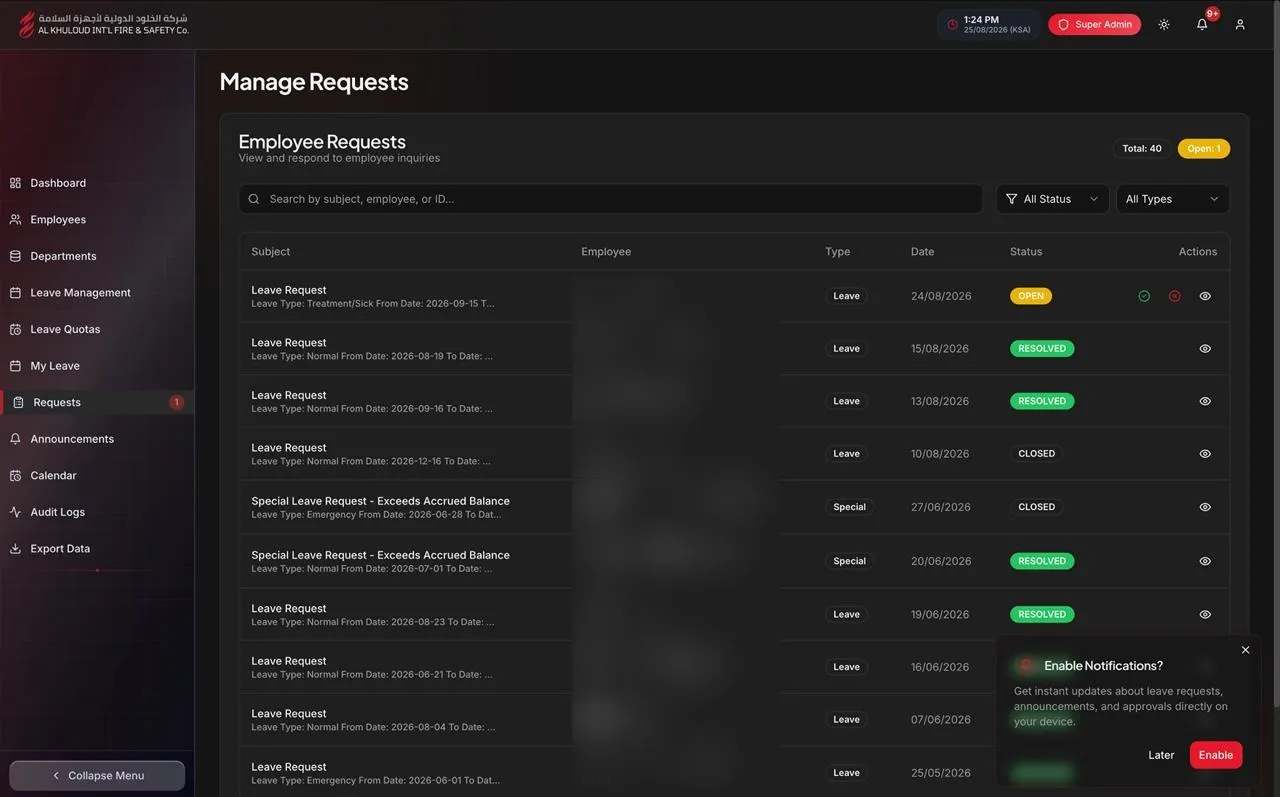Open the notifications bell in header
This screenshot has width=1280, height=797.
(x=1202, y=25)
